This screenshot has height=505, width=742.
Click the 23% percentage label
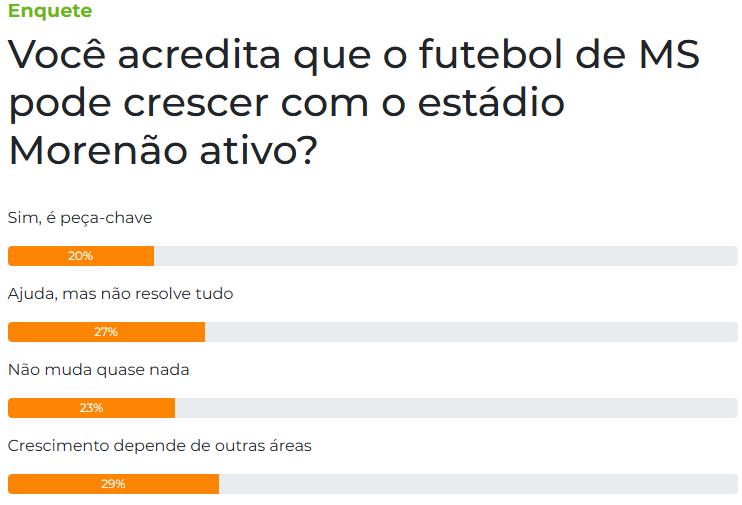[91, 408]
